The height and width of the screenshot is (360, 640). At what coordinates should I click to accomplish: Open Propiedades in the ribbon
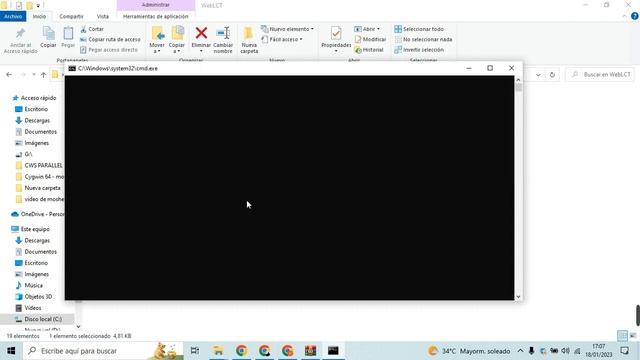(336, 39)
